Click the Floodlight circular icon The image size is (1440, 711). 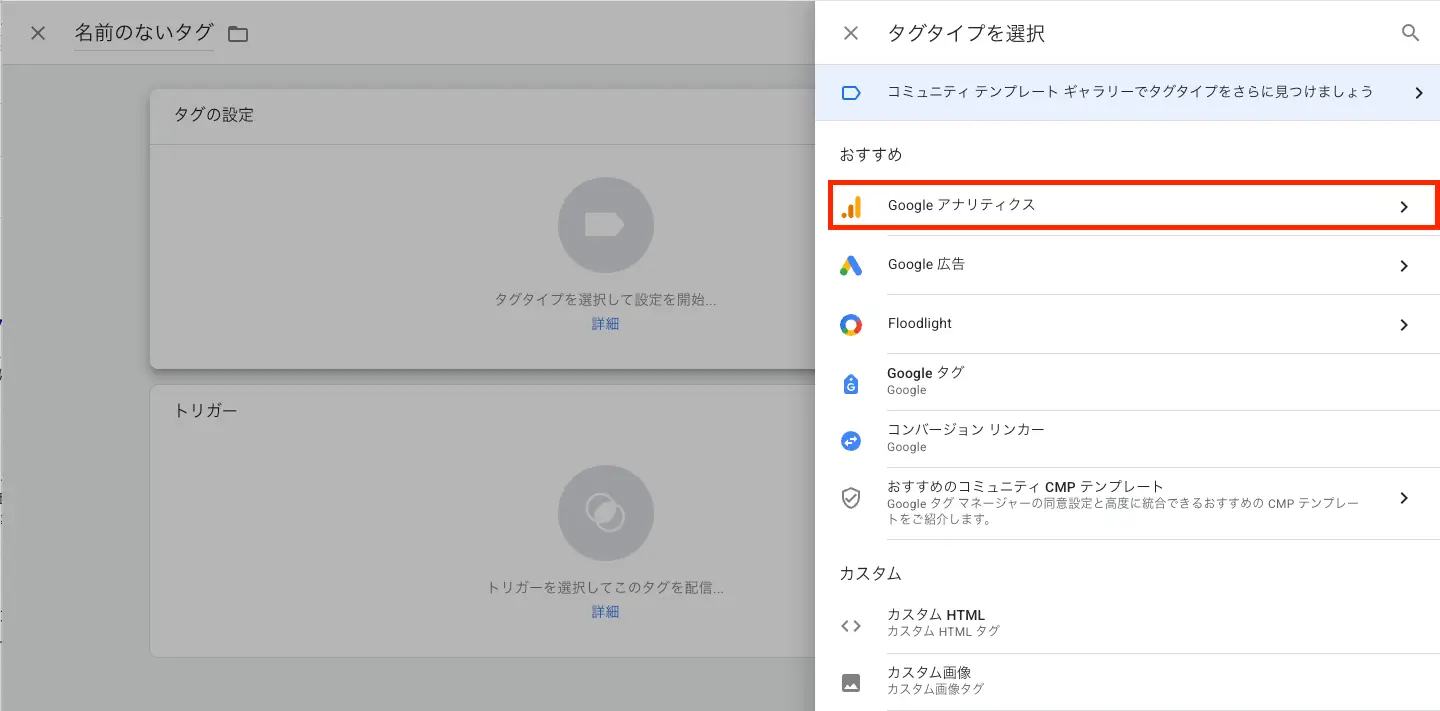851,324
